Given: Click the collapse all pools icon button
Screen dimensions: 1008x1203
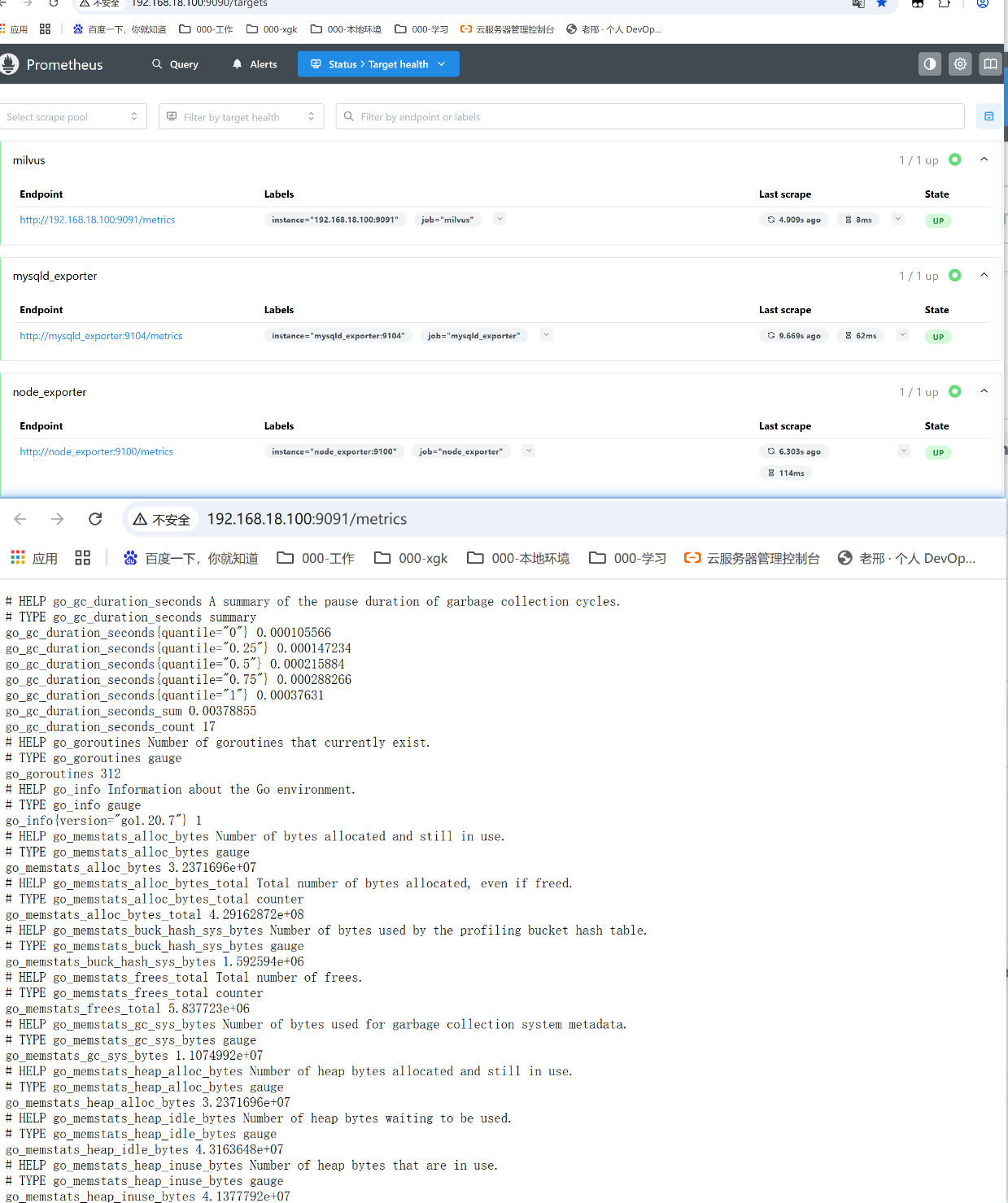Looking at the screenshot, I should click(988, 116).
